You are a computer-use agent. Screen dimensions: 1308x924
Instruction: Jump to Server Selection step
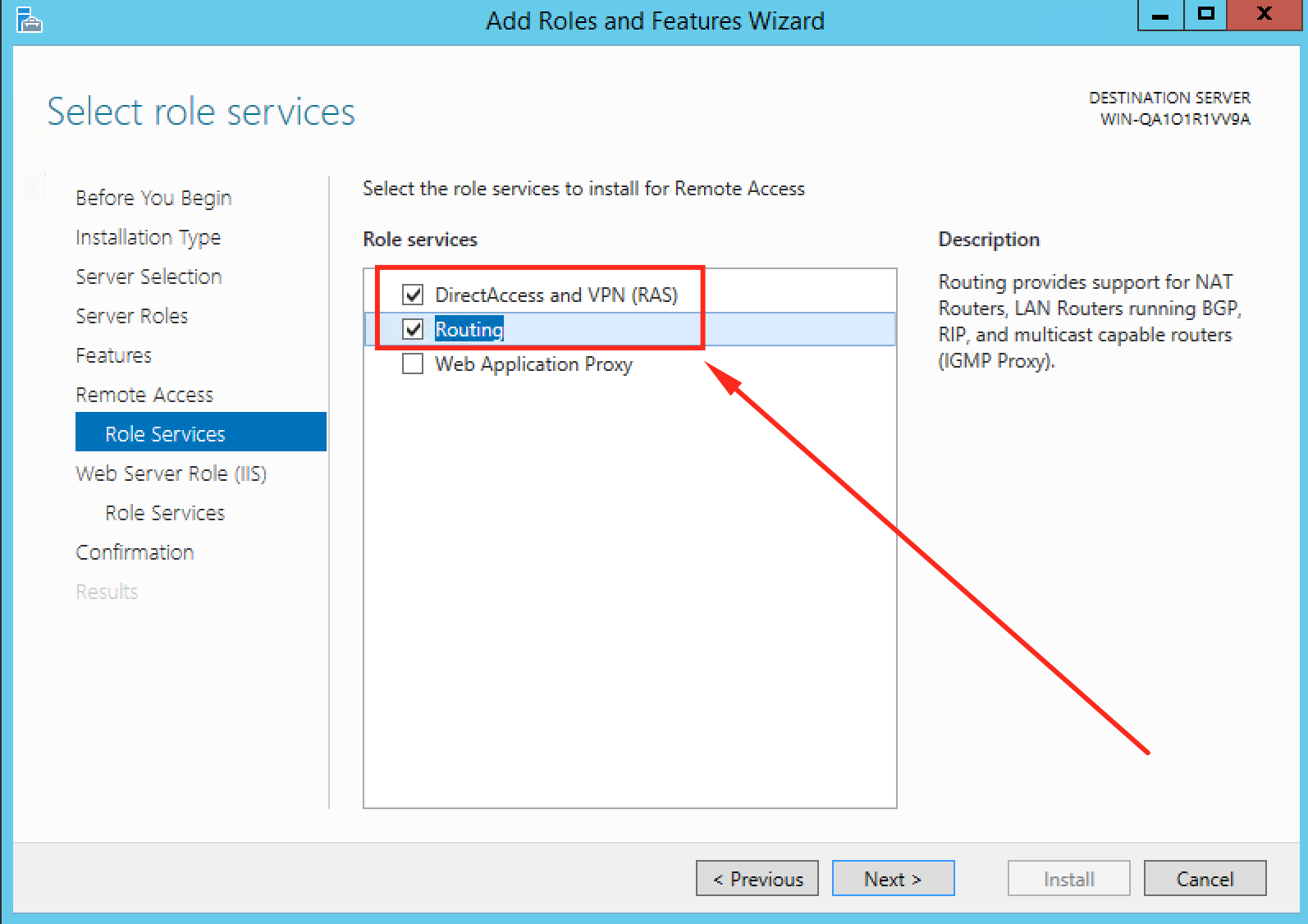point(149,277)
